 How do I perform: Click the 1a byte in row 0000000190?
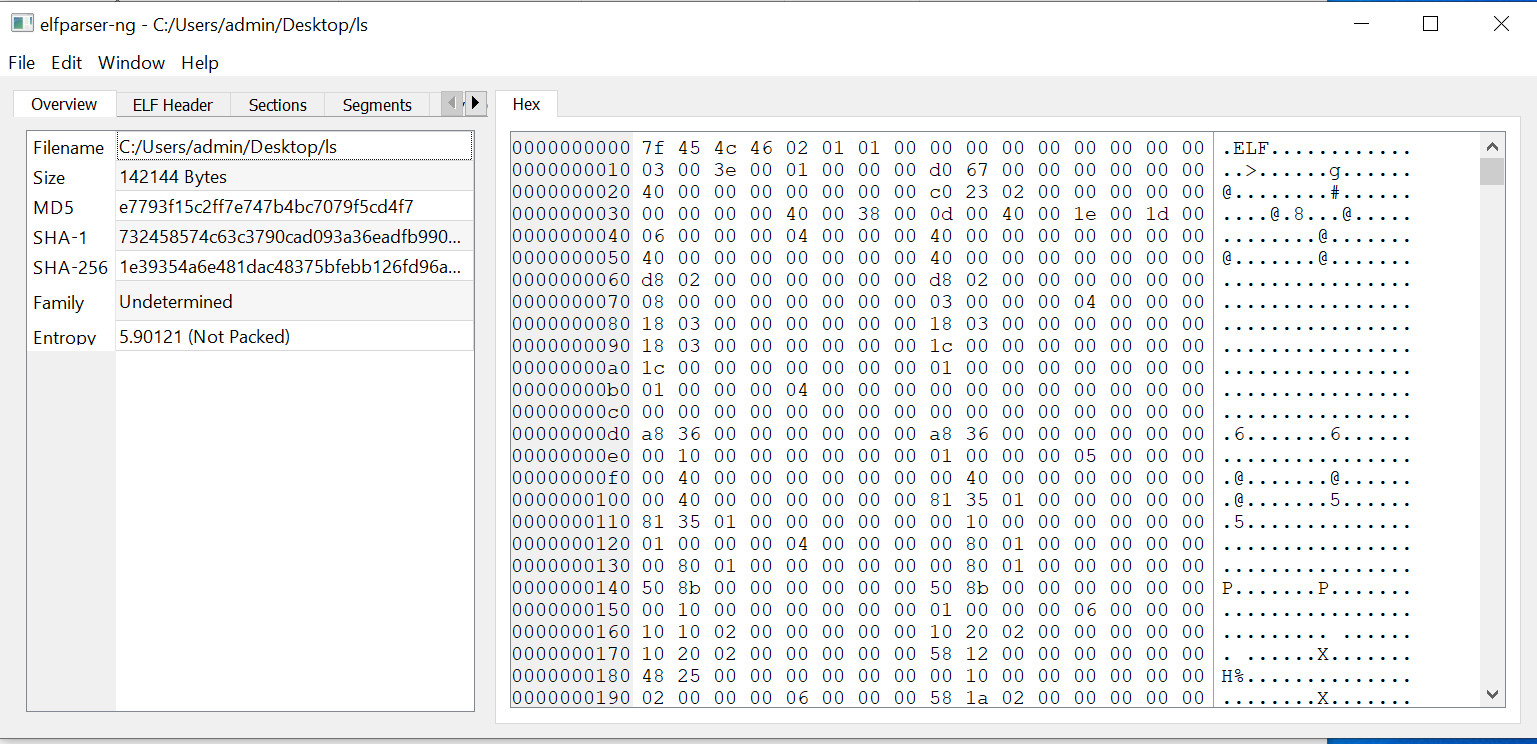[976, 698]
